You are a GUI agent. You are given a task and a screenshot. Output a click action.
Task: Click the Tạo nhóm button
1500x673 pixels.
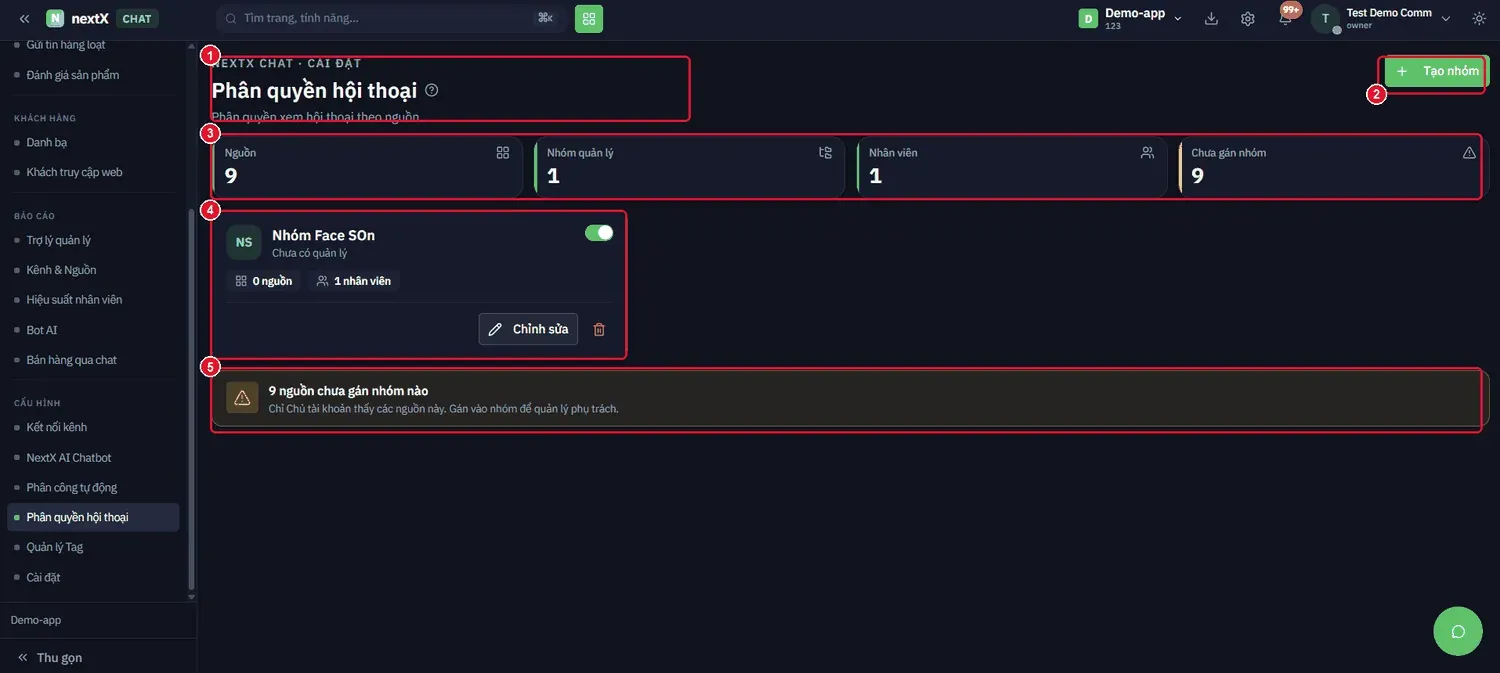point(1437,71)
